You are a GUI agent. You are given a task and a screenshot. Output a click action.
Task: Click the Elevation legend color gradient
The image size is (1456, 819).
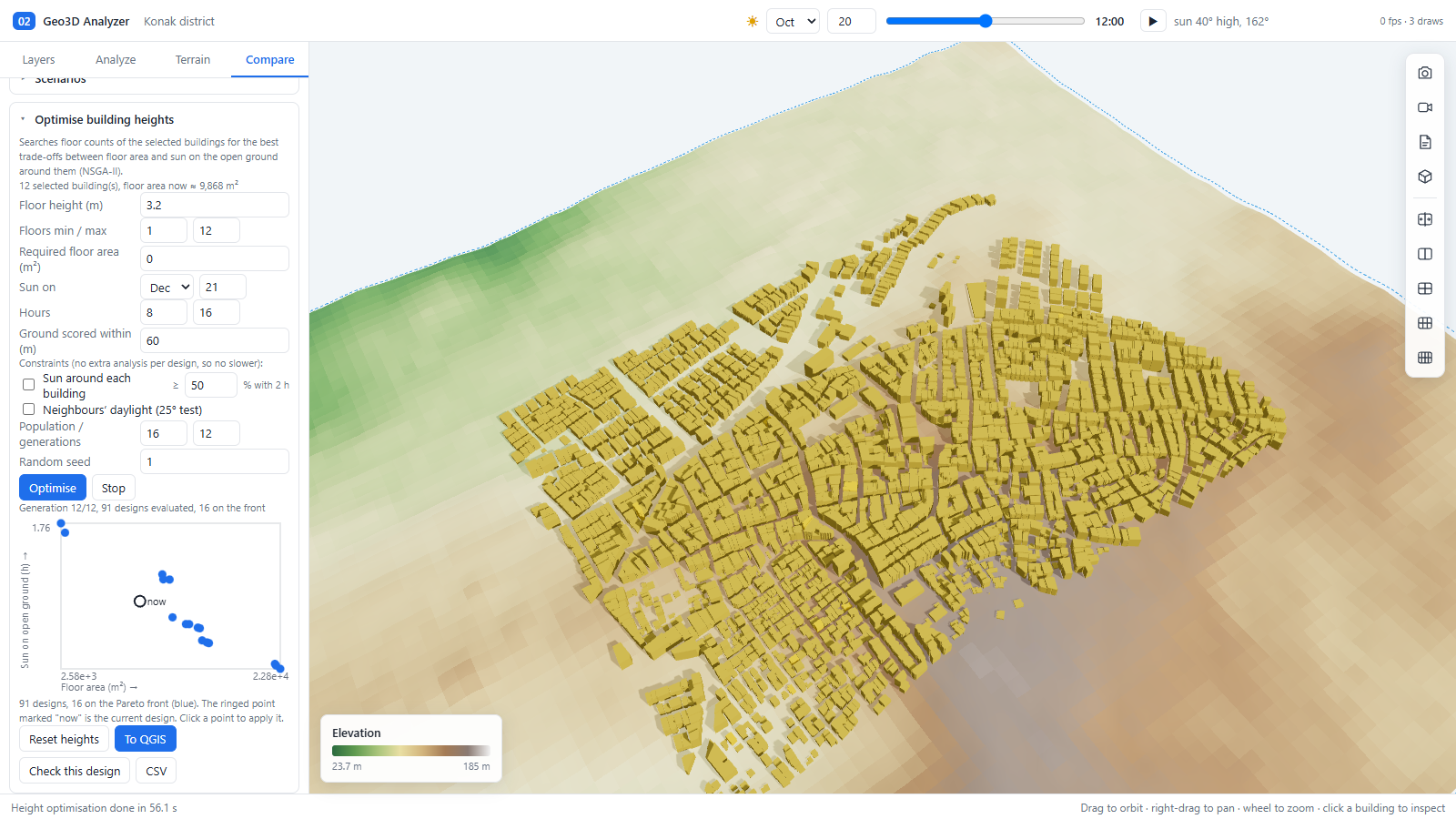(411, 751)
